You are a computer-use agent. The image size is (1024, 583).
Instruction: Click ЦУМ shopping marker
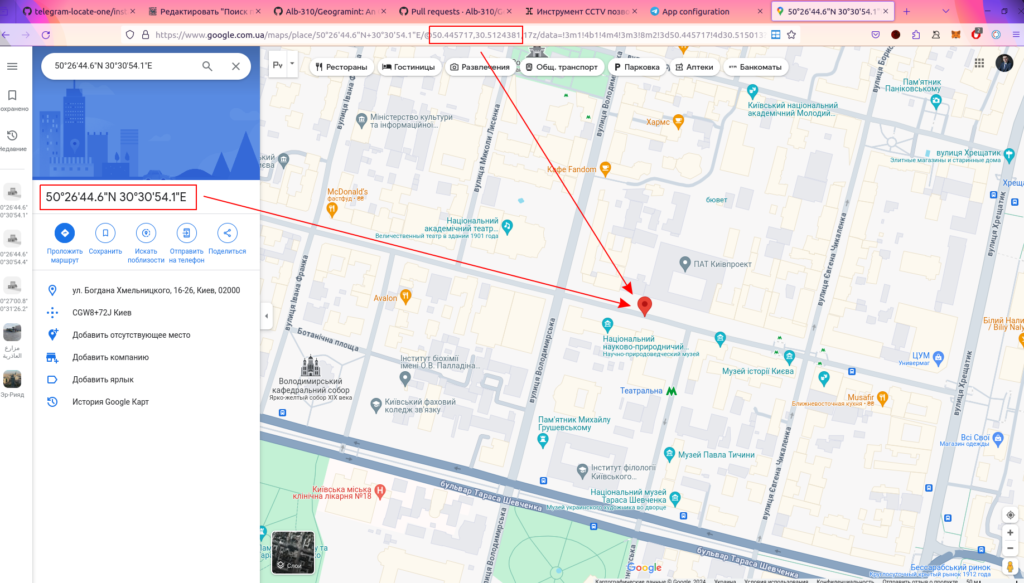tap(938, 356)
